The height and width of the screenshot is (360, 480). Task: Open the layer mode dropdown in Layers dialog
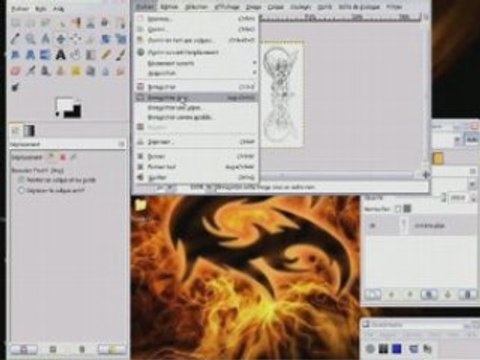pos(472,184)
